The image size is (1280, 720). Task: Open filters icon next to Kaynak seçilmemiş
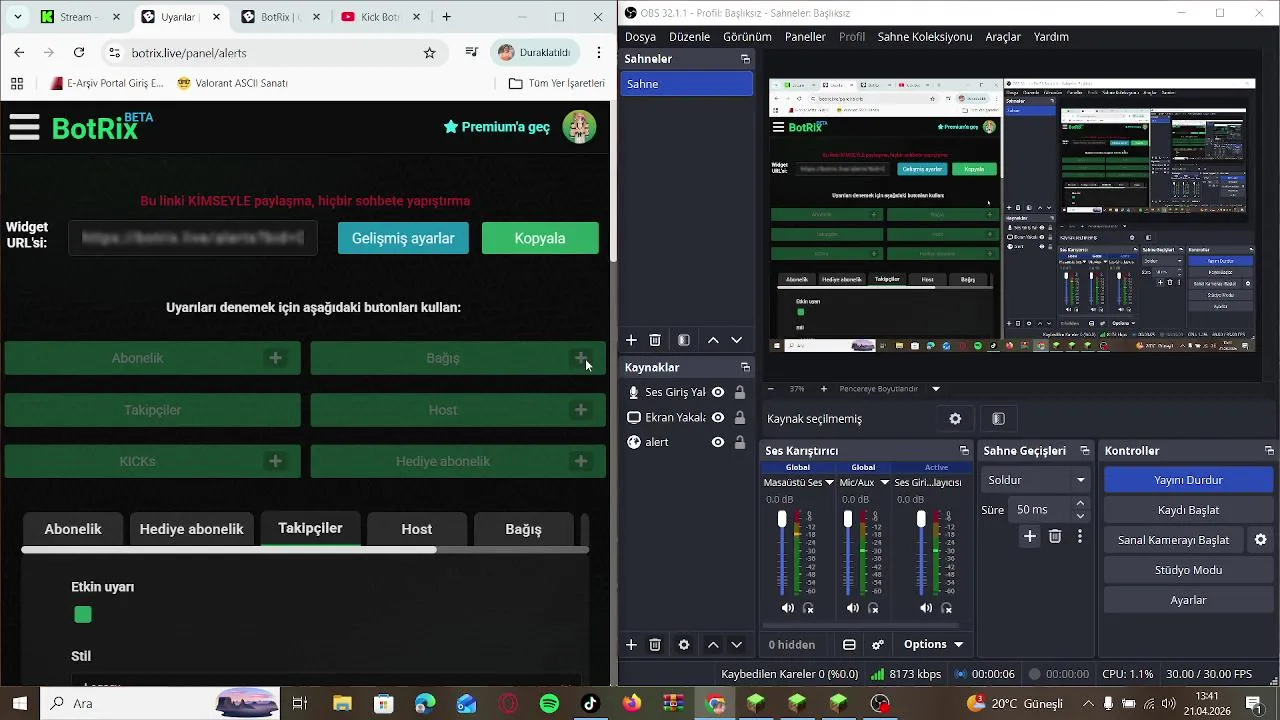pos(998,419)
